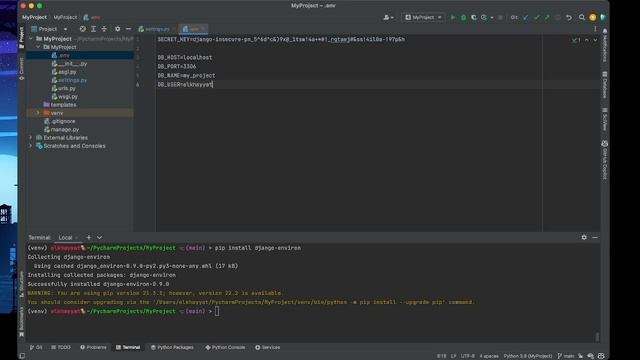Open Project view selector dropdown
This screenshot has height=360, width=640.
[x=49, y=29]
